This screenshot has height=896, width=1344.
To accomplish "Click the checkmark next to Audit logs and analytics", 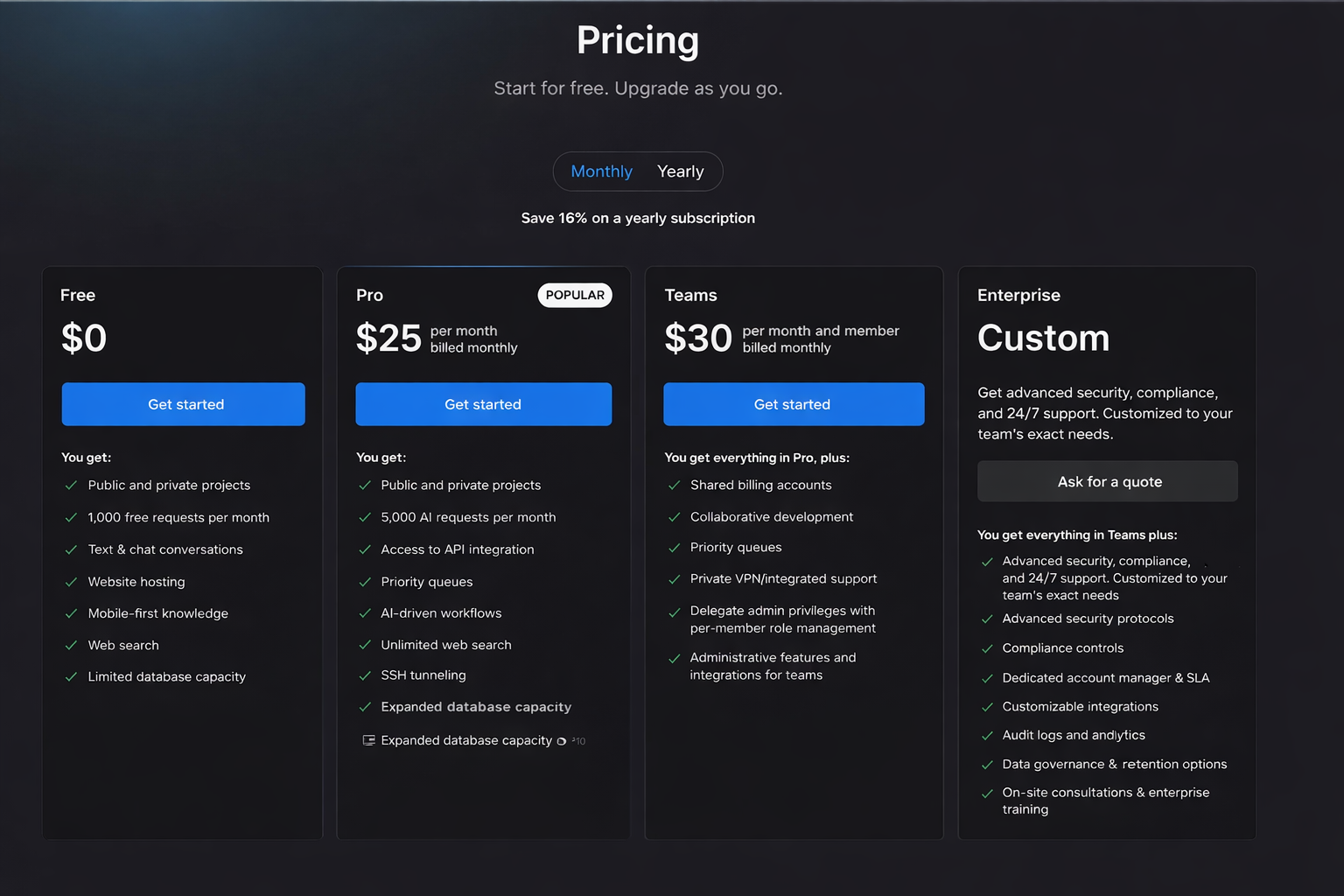I will pyautogui.click(x=987, y=736).
